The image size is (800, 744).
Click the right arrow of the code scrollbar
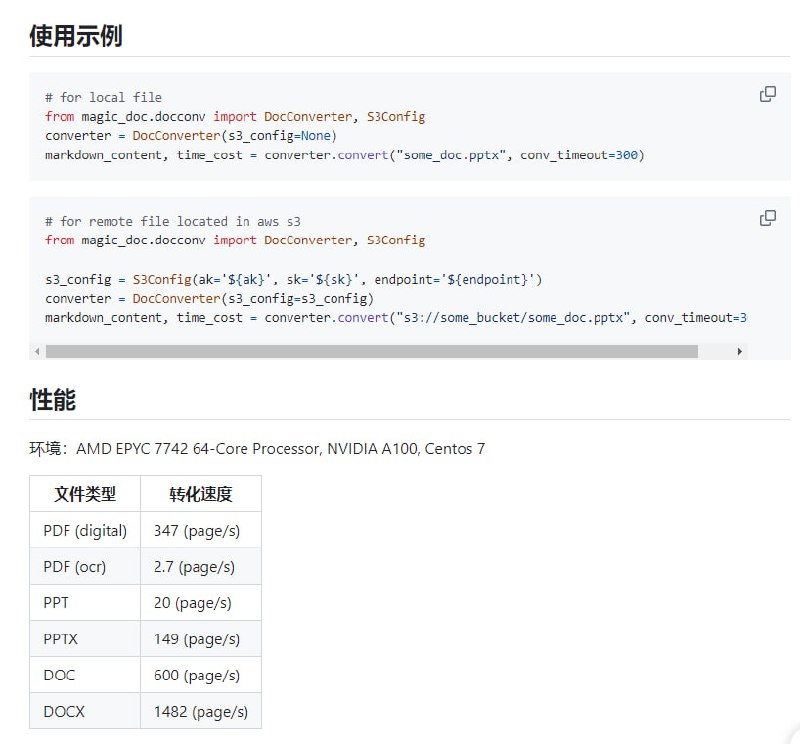click(740, 351)
